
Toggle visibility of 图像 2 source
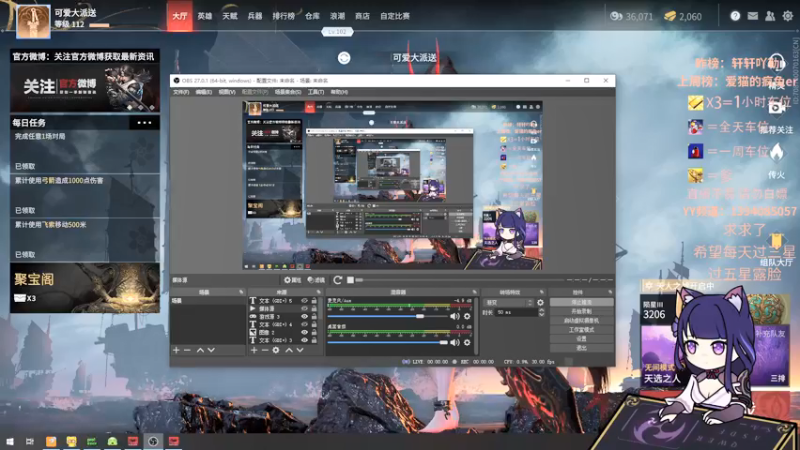[305, 332]
